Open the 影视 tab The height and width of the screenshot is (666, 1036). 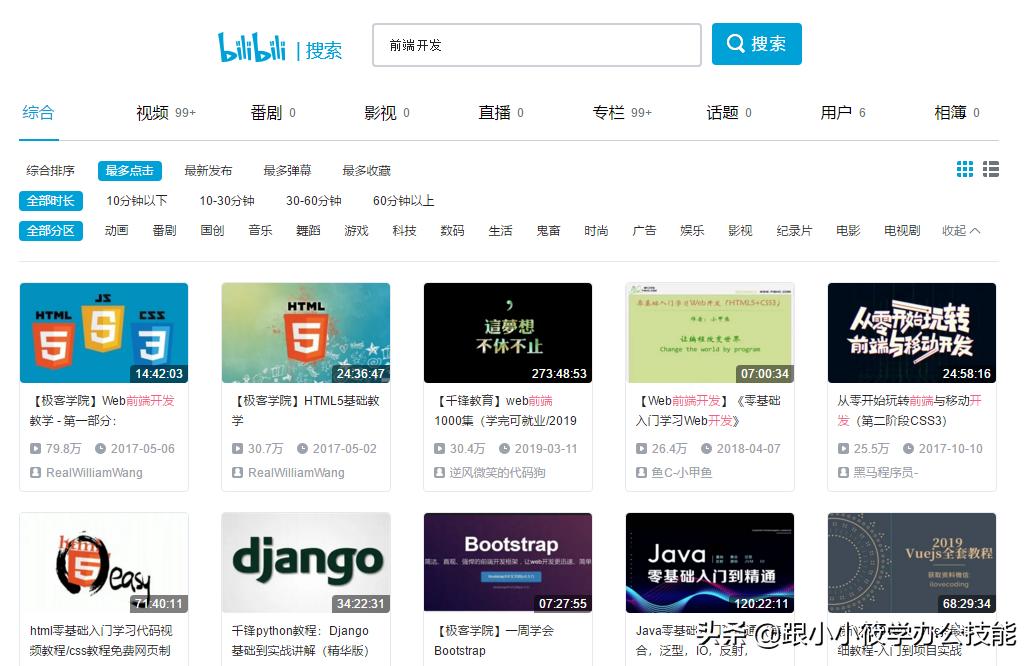(x=387, y=113)
